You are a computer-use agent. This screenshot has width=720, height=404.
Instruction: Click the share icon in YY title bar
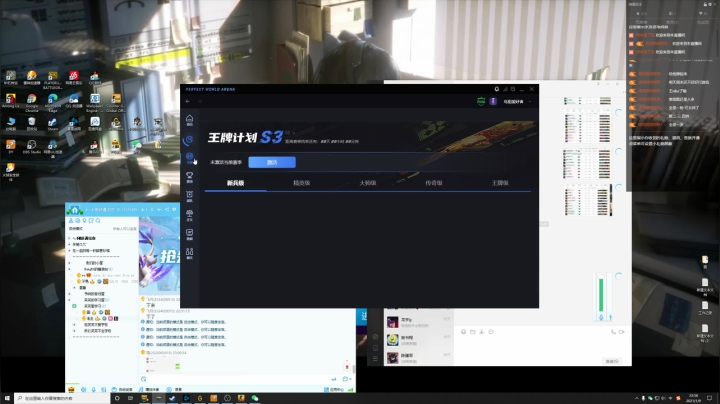tap(167, 209)
